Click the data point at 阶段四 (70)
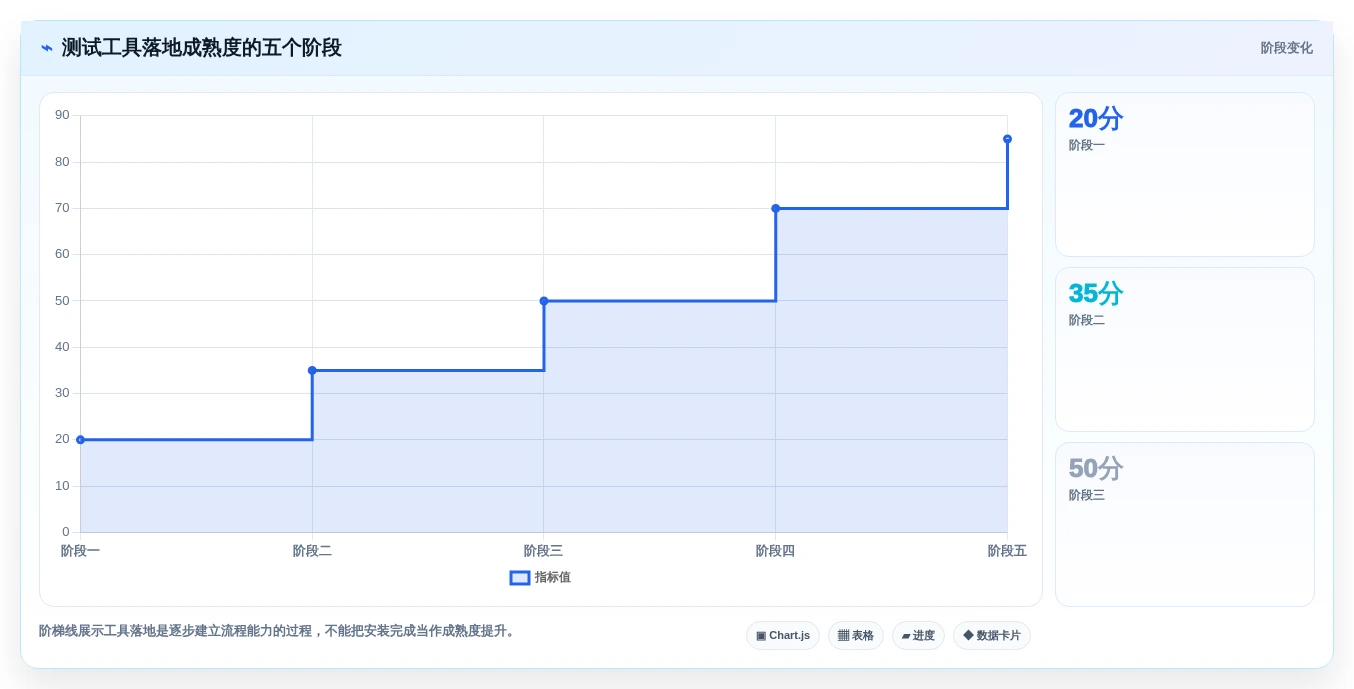The image size is (1354, 689). pyautogui.click(x=776, y=208)
